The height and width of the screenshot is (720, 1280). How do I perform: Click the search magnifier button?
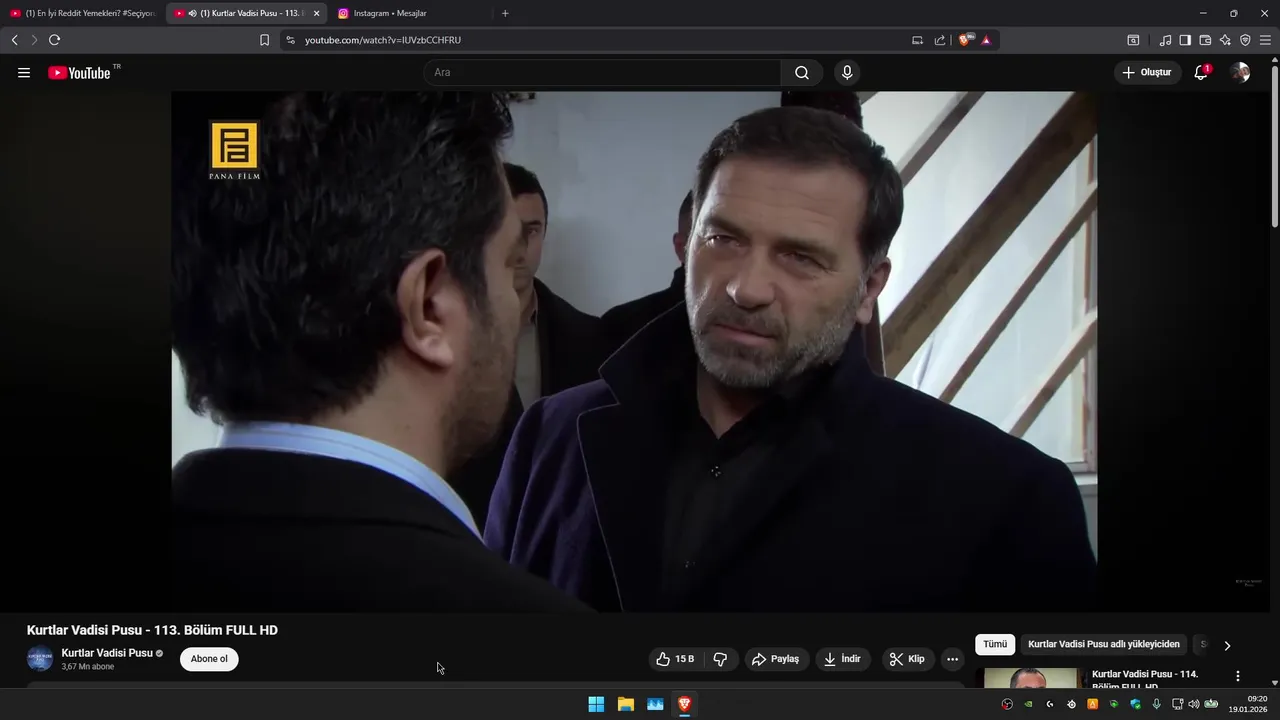[802, 72]
